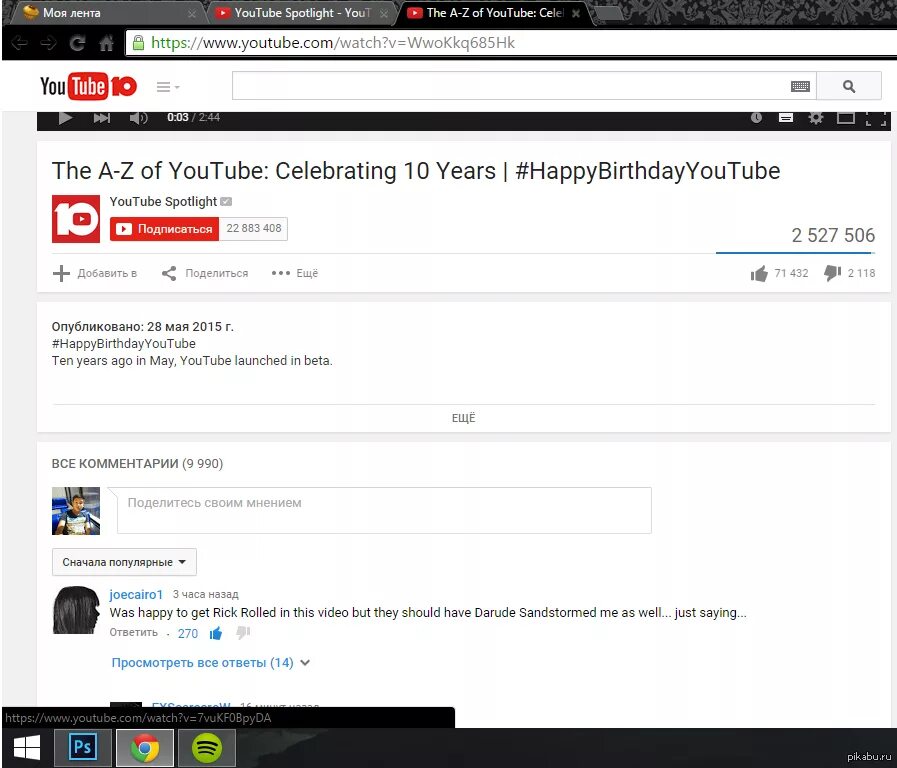Viewport: 897px width, 768px height.
Task: Close the YouTube Spotlight tab
Action: pyautogui.click(x=384, y=13)
